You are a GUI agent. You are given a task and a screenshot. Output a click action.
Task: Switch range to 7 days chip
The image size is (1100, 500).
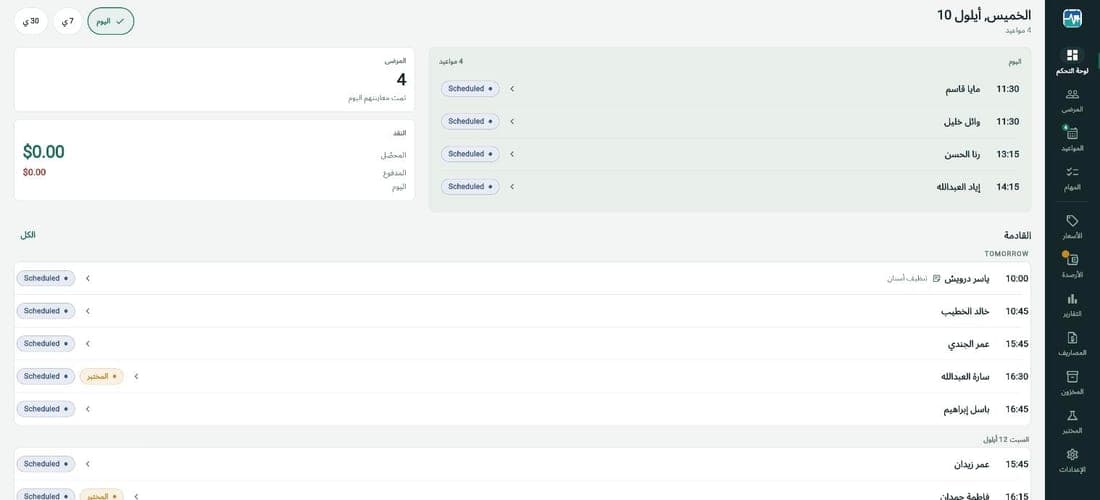pos(67,22)
